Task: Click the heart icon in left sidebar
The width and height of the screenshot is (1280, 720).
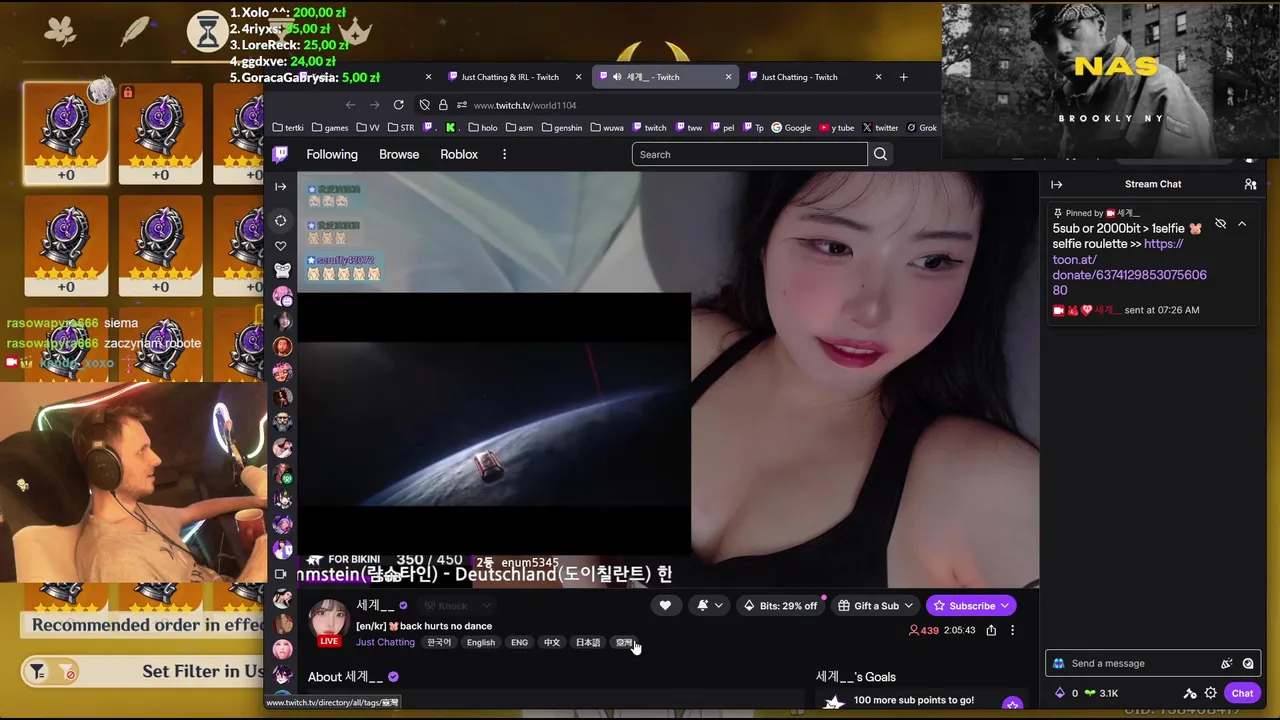Action: click(281, 246)
